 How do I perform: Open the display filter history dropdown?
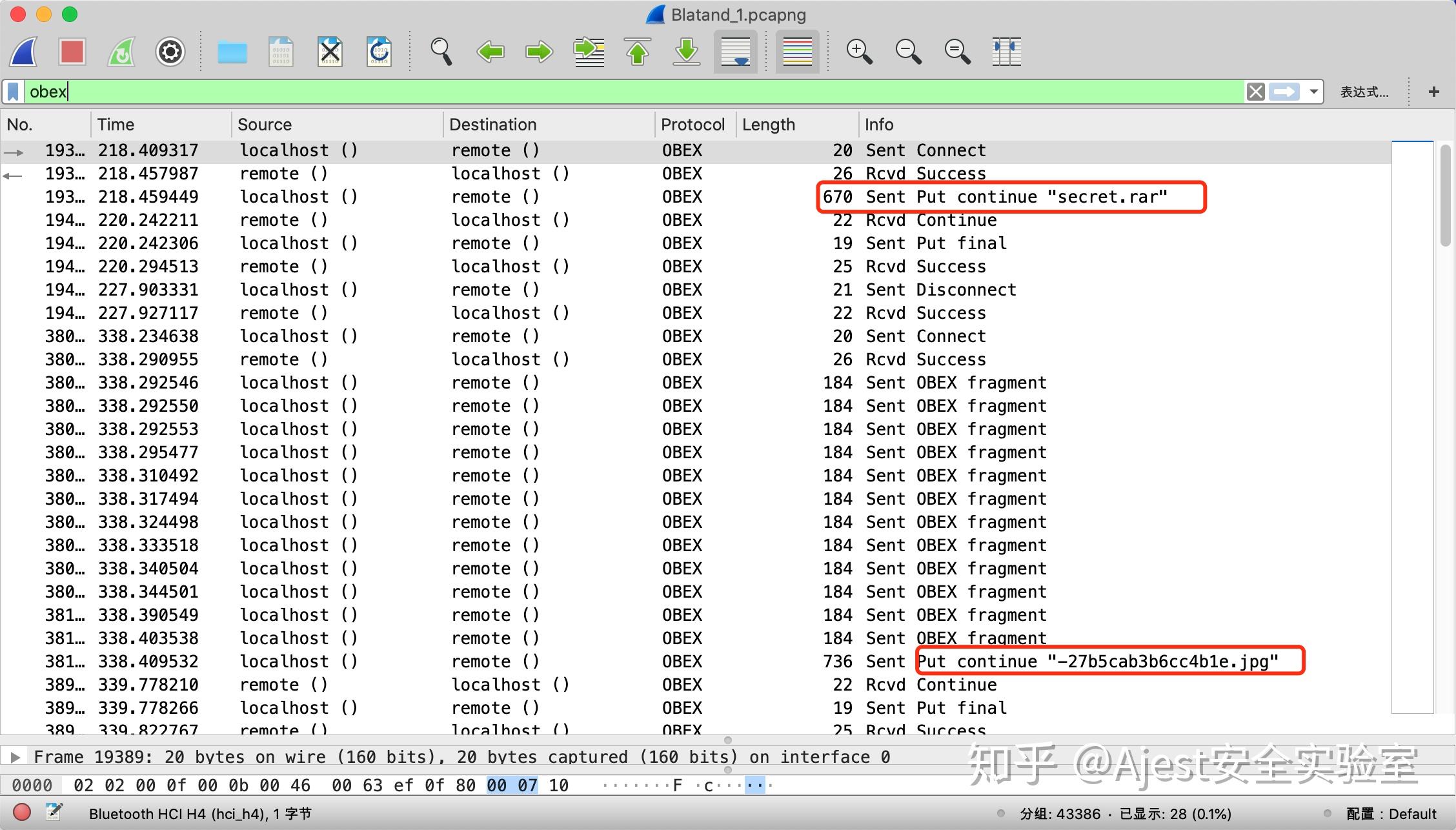click(x=1313, y=92)
